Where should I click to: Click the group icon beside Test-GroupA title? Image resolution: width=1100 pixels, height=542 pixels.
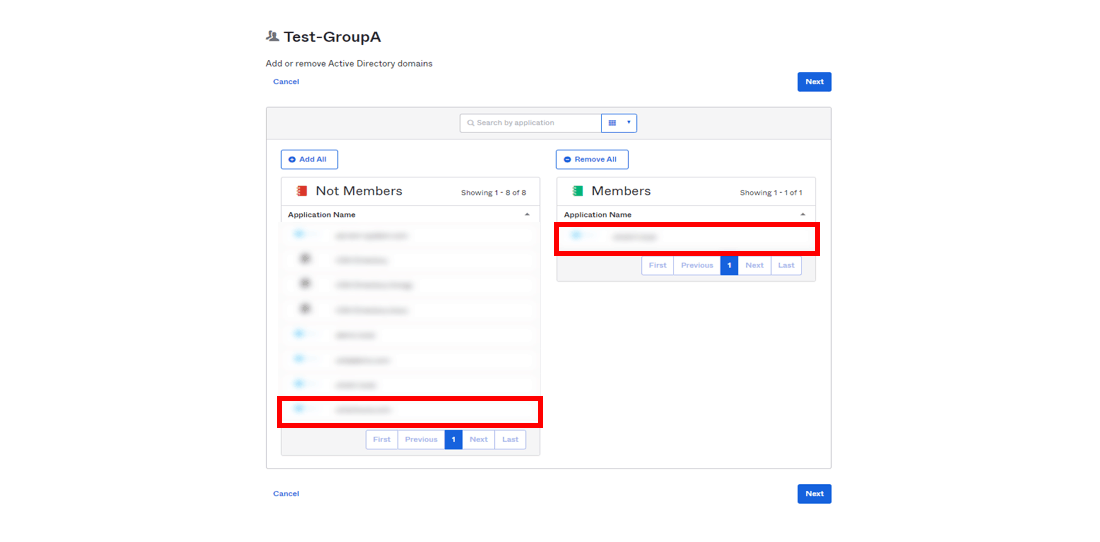click(272, 37)
